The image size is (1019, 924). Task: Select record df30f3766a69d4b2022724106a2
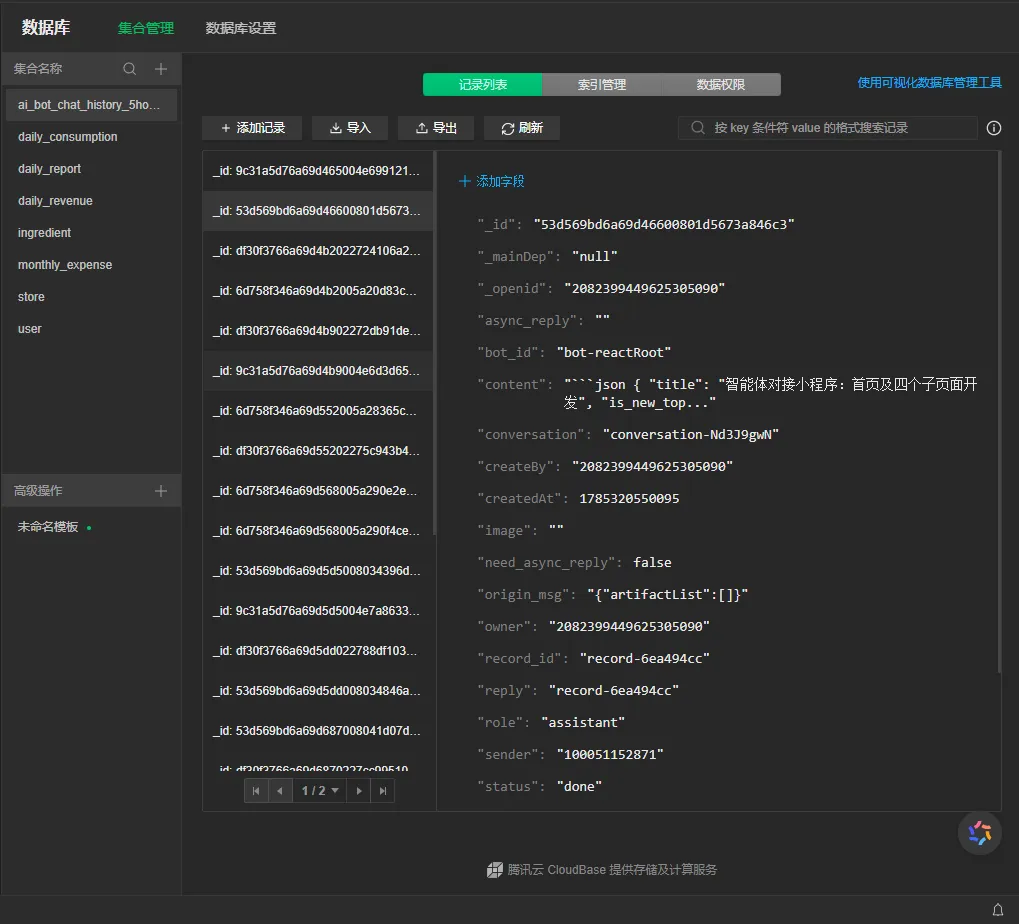(x=317, y=251)
